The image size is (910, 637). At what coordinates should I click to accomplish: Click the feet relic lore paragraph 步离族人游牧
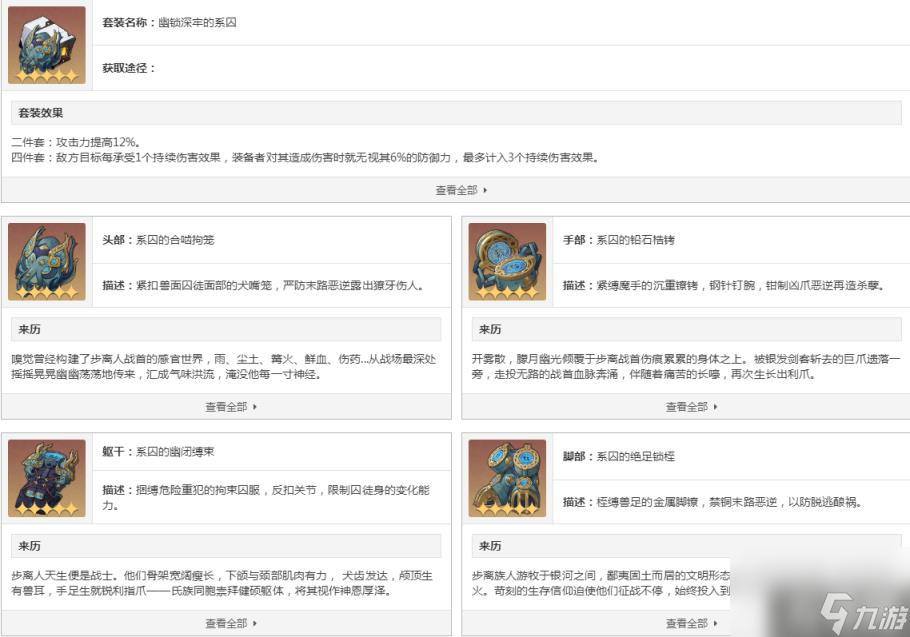[x=601, y=583]
